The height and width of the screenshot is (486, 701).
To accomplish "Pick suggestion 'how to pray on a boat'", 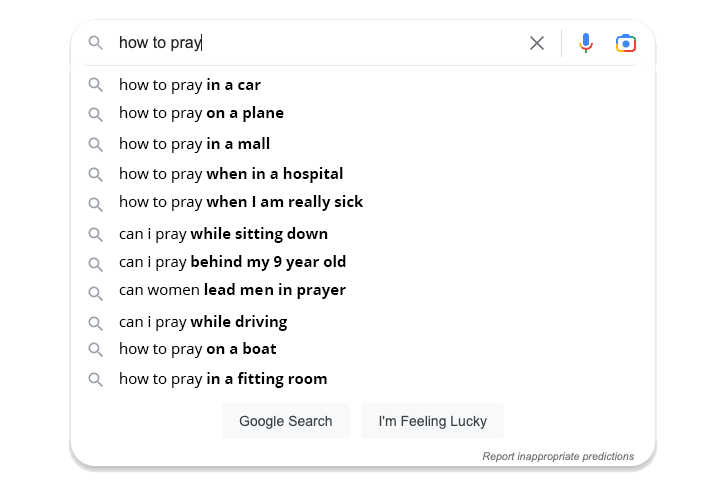I will pyautogui.click(x=198, y=349).
